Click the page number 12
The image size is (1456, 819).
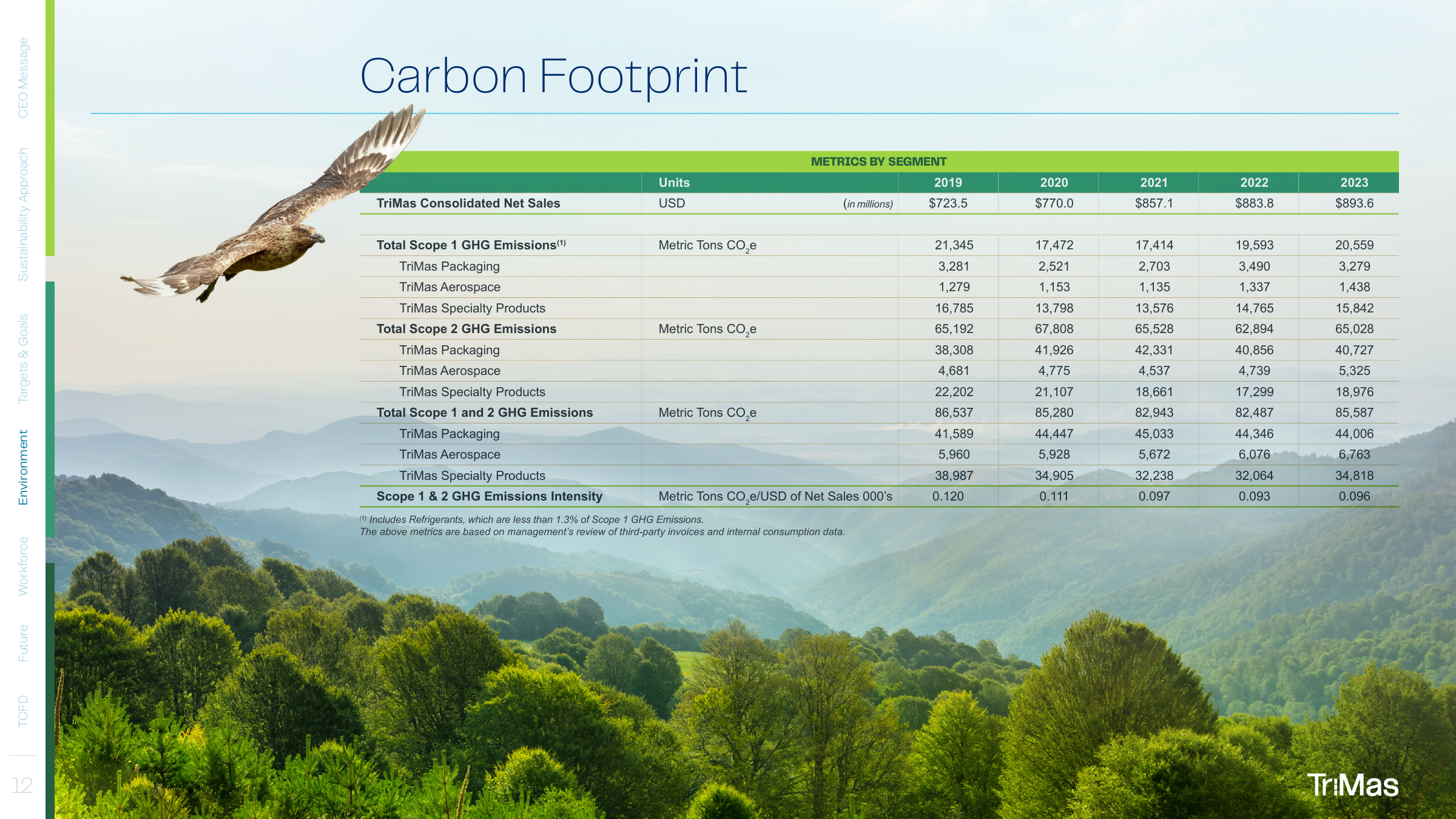pyautogui.click(x=22, y=786)
